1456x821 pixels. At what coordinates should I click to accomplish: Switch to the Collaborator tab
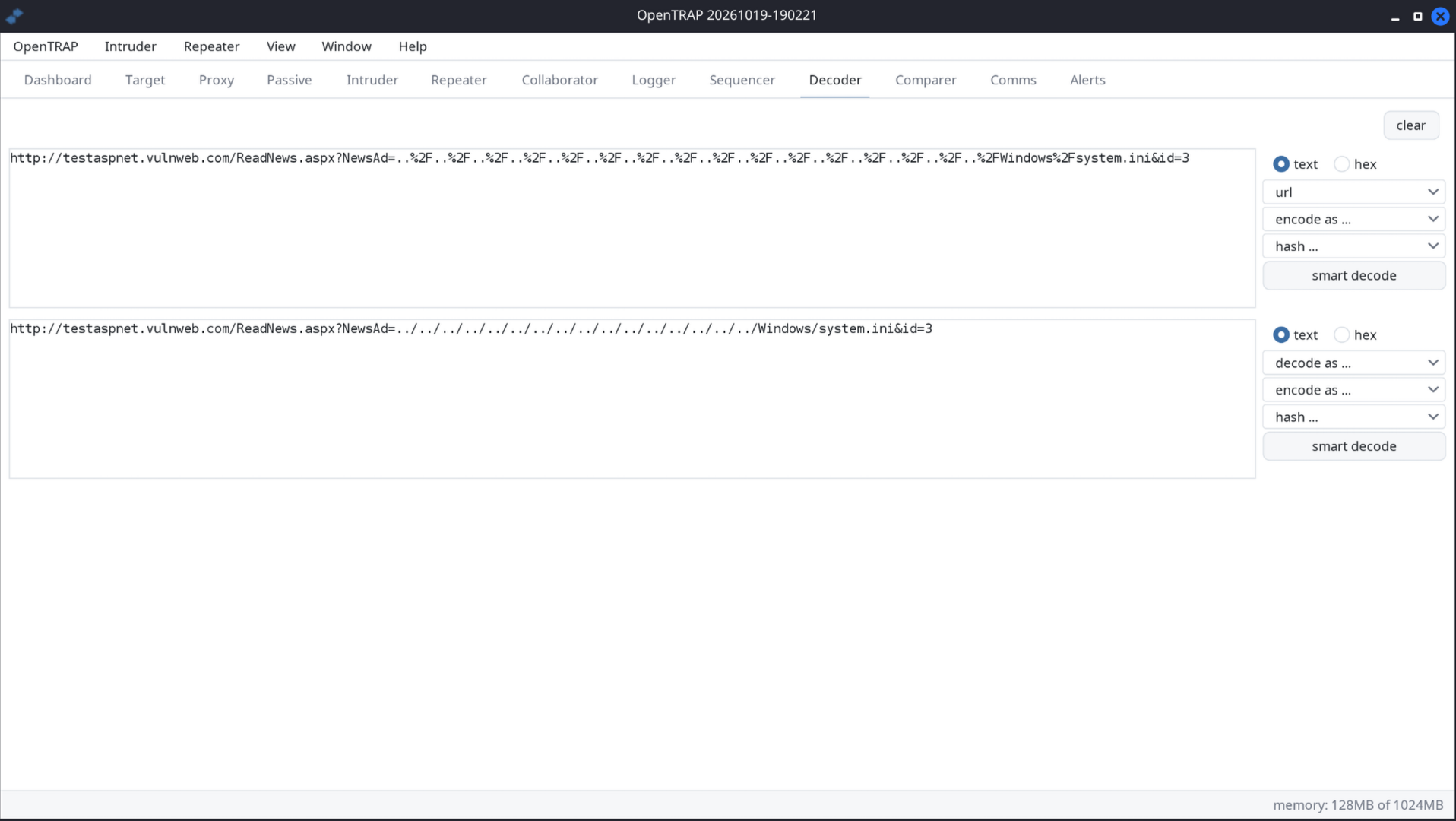click(560, 80)
